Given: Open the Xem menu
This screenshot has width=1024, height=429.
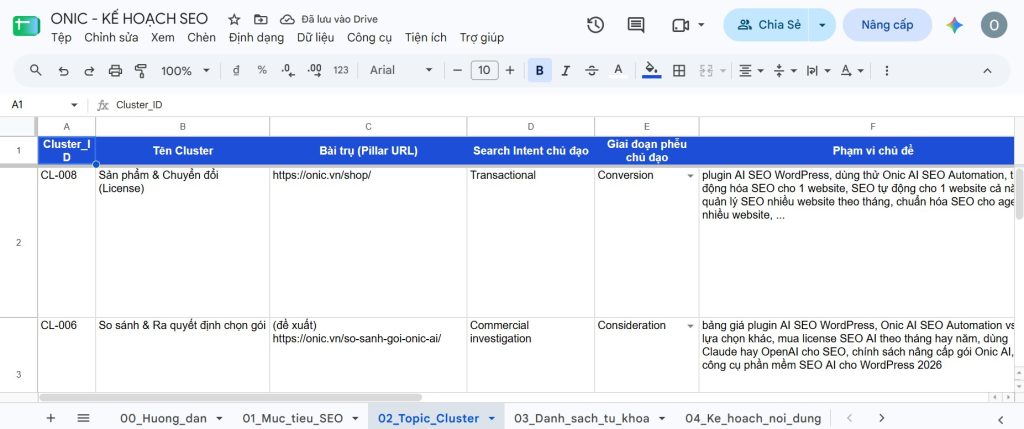Looking at the screenshot, I should (x=163, y=37).
